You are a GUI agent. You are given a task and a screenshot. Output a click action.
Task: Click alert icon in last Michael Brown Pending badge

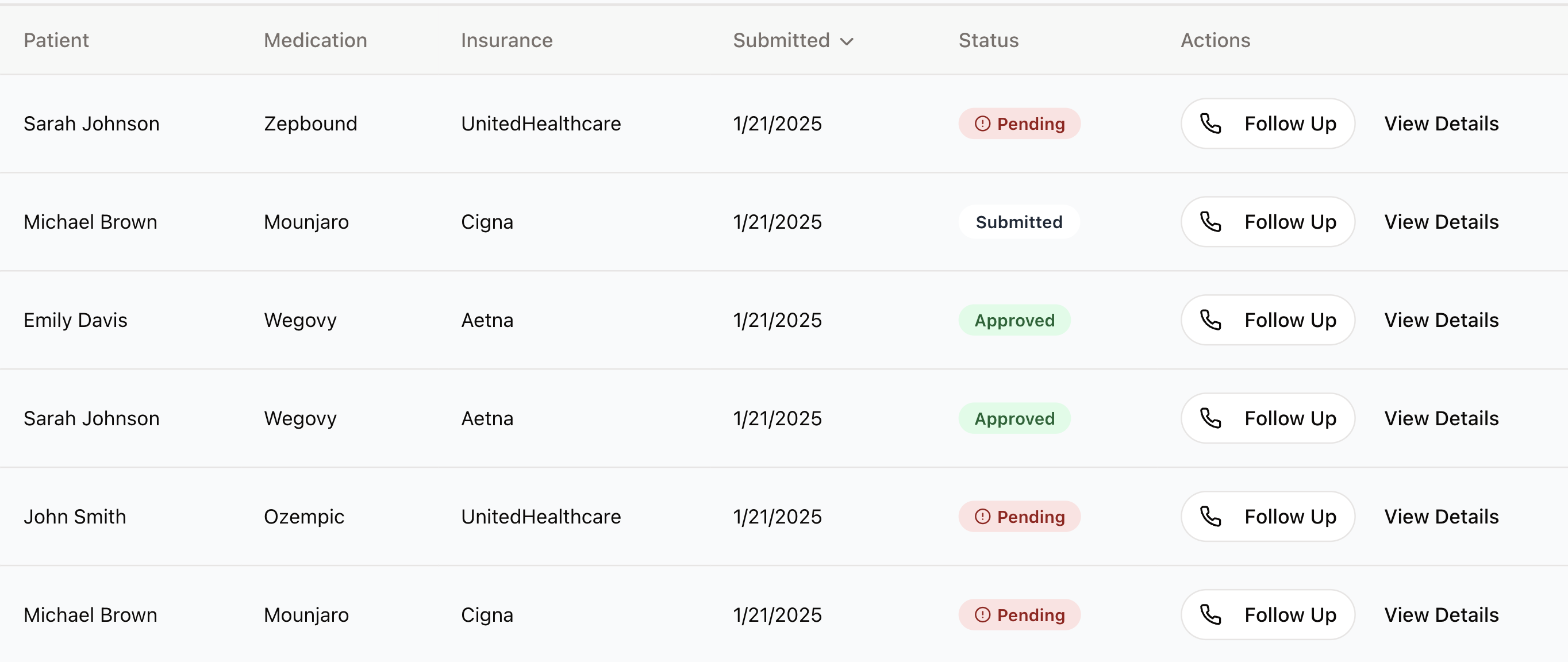click(x=982, y=614)
